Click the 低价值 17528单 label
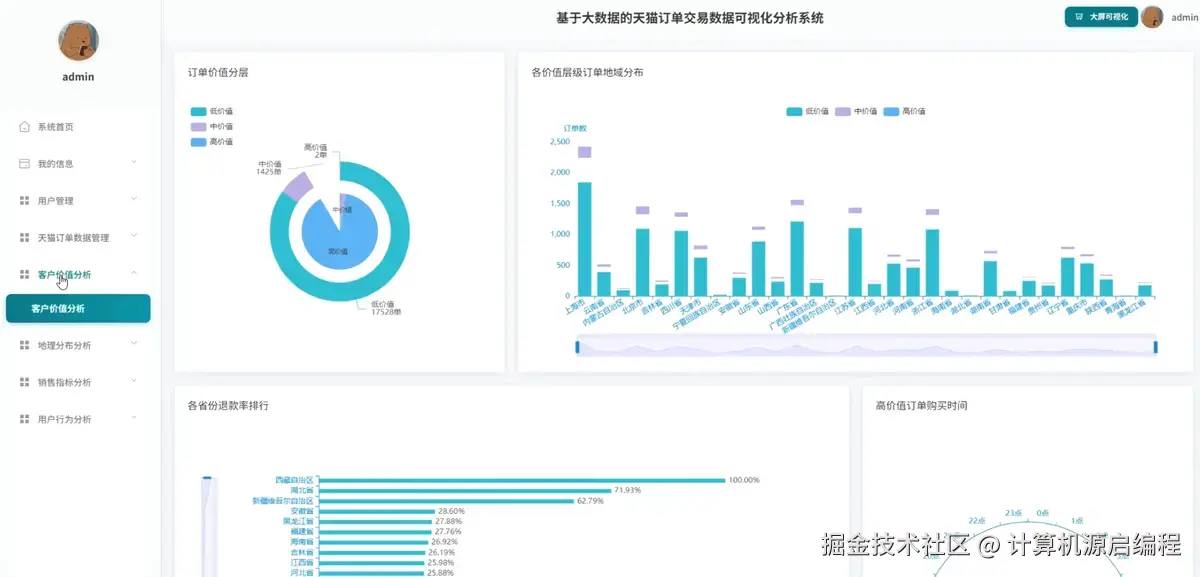1200x577 pixels. 385,308
